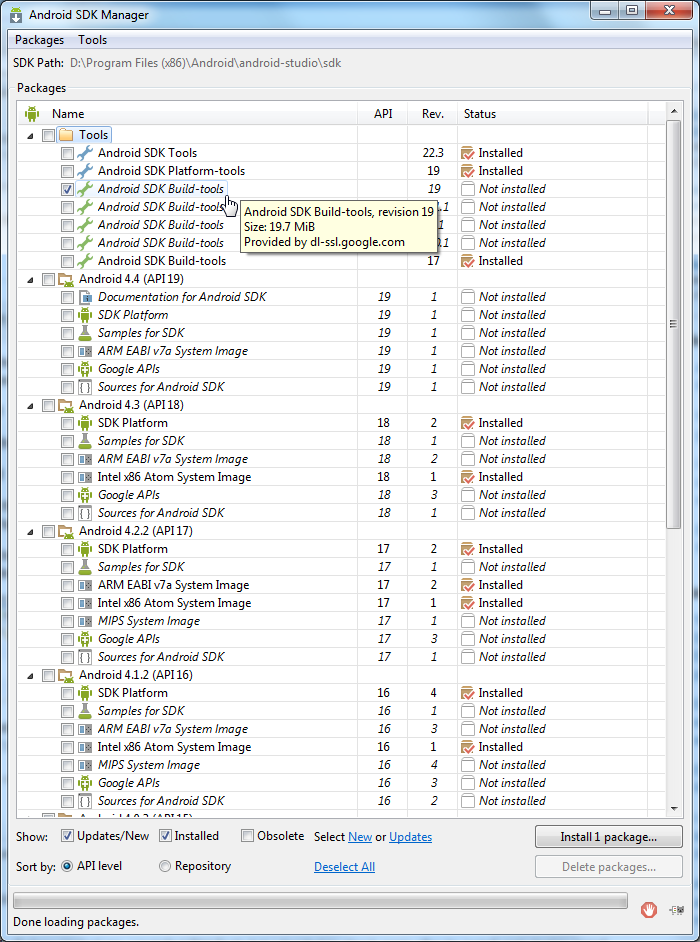Open the Tools menu
This screenshot has height=942, width=700.
tap(93, 40)
